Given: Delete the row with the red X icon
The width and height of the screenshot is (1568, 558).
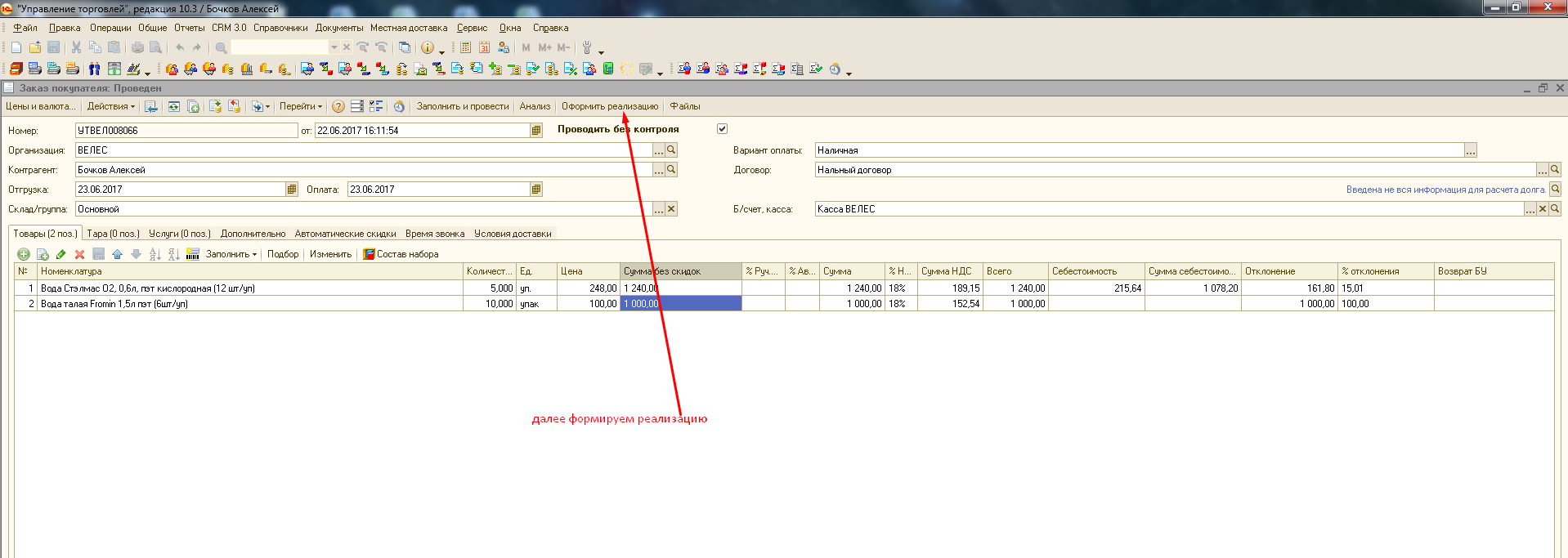Looking at the screenshot, I should [x=79, y=254].
